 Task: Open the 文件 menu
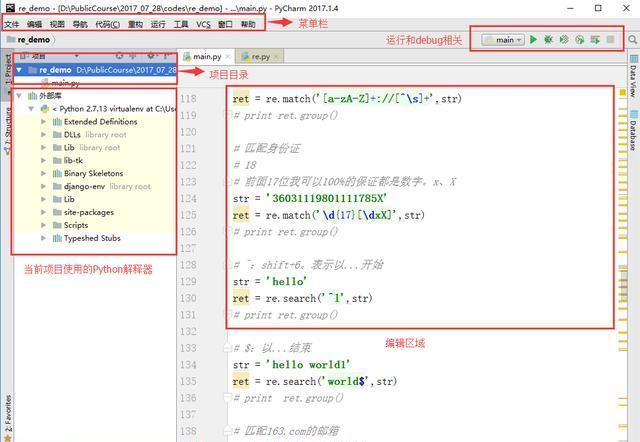tap(12, 24)
